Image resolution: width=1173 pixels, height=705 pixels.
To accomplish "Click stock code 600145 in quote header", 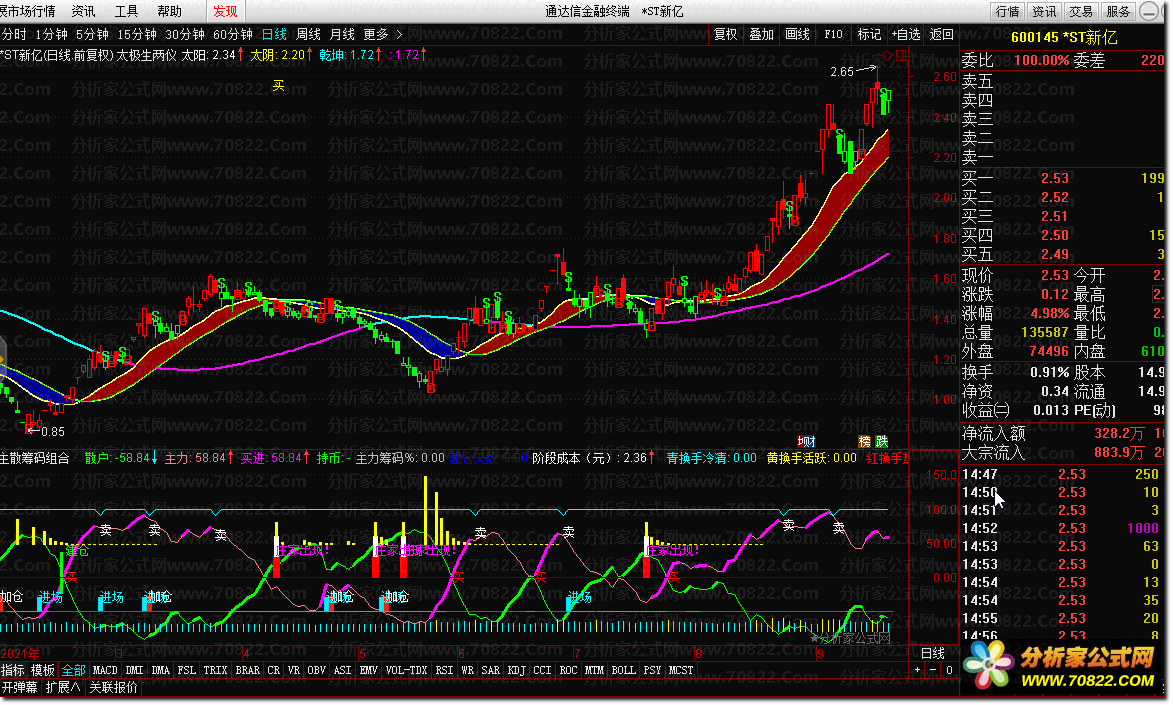I will click(1035, 37).
